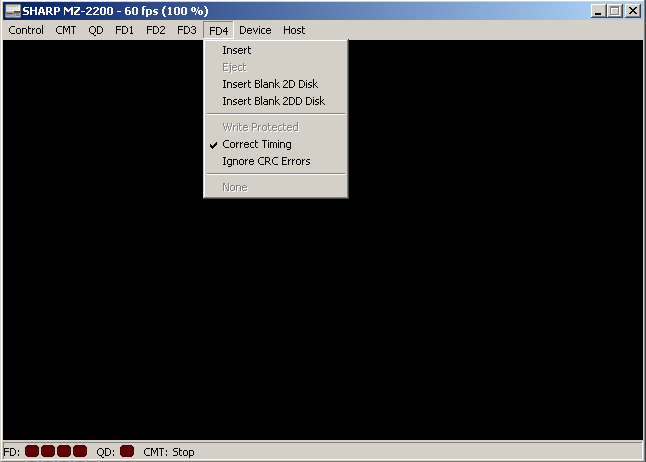Screen dimensions: 646x462
Task: Close the open FD4 menu
Action: tap(218, 30)
